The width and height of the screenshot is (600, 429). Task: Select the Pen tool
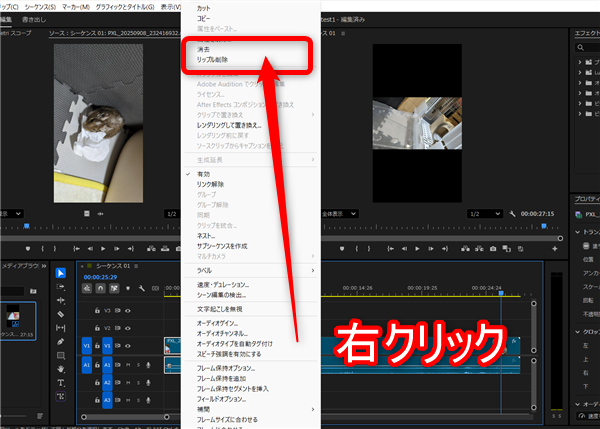[x=60, y=340]
